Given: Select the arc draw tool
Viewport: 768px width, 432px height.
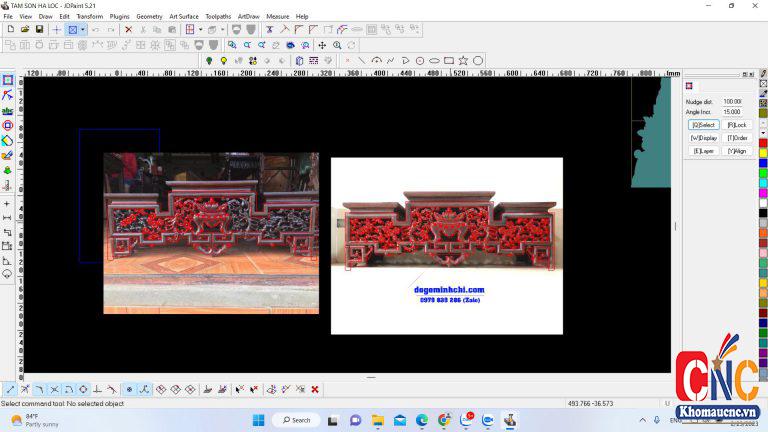Looking at the screenshot, I should 376,61.
